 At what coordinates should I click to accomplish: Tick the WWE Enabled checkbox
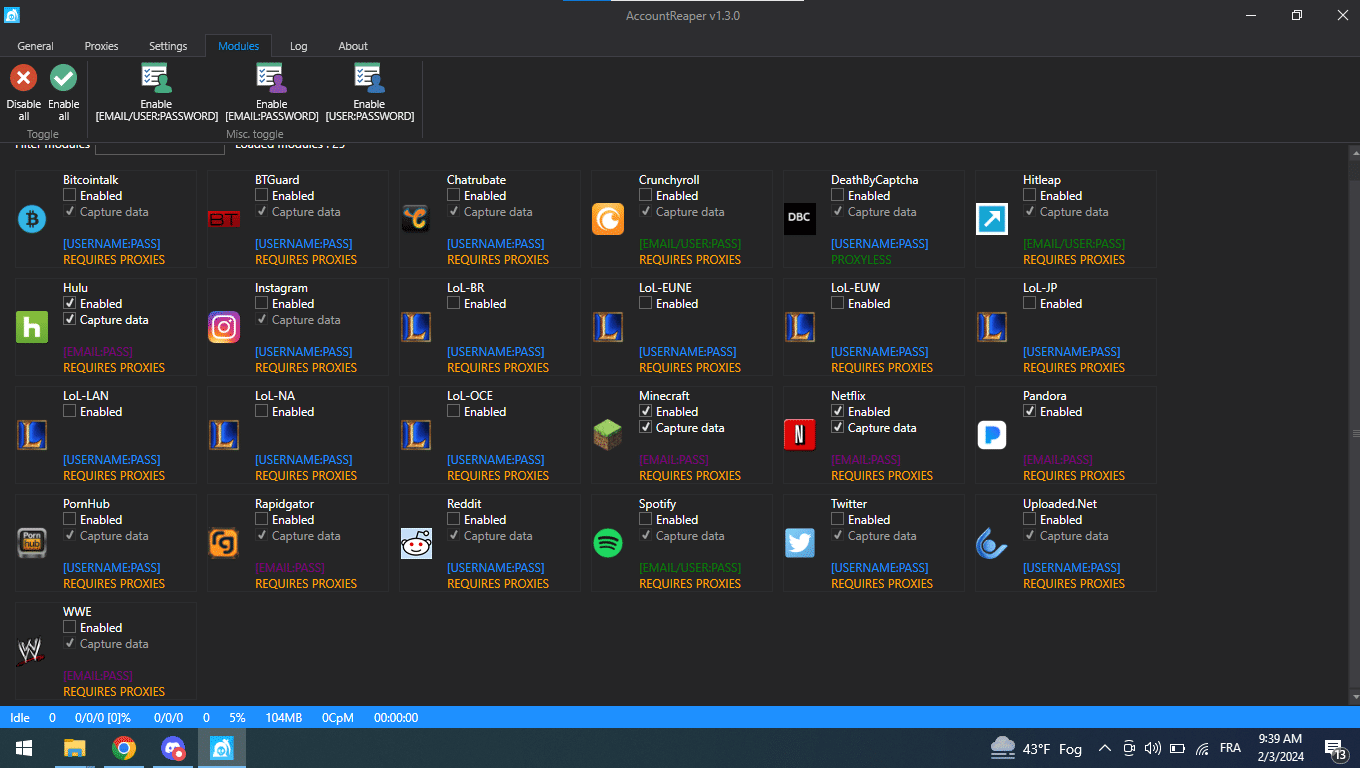70,628
